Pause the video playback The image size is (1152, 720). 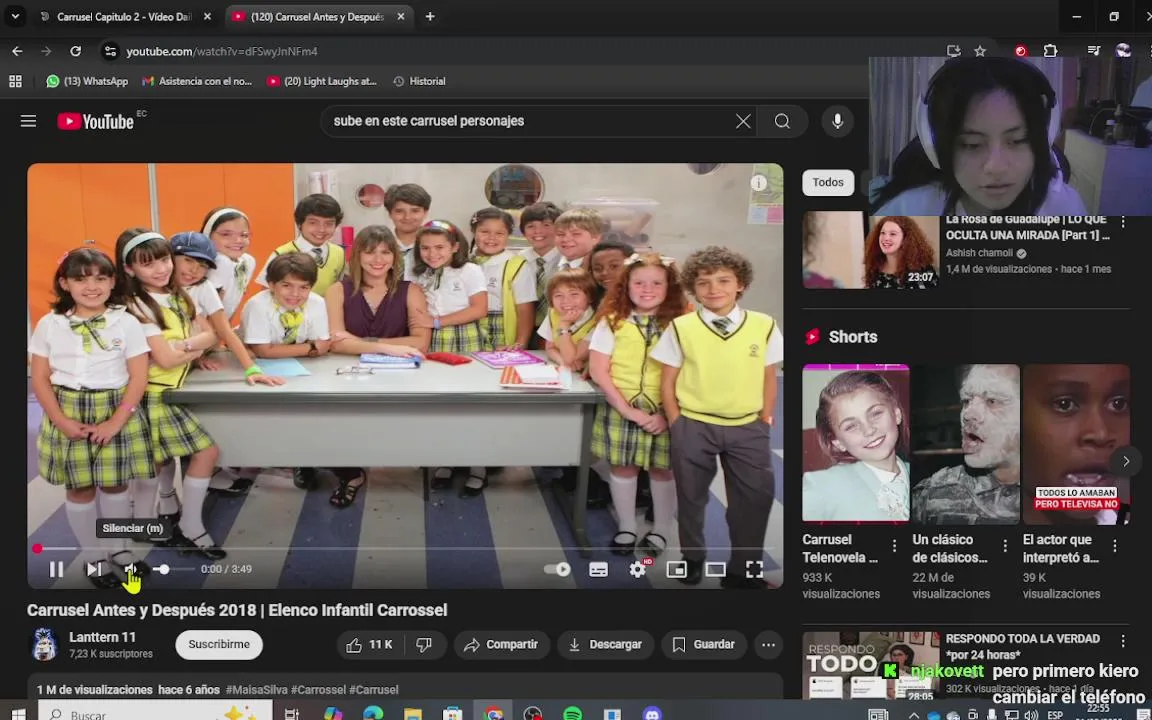(x=57, y=569)
